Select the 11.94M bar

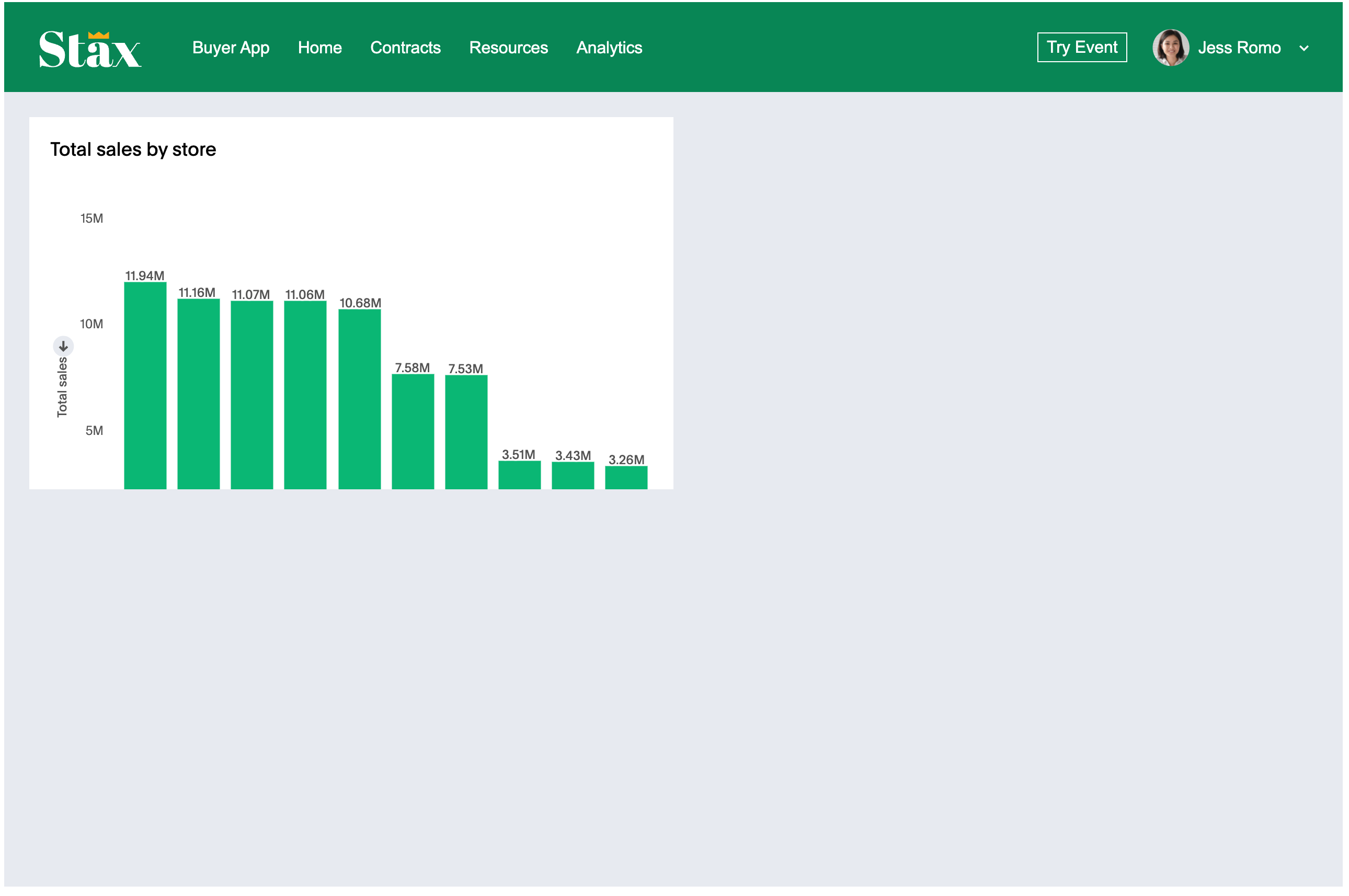[145, 386]
